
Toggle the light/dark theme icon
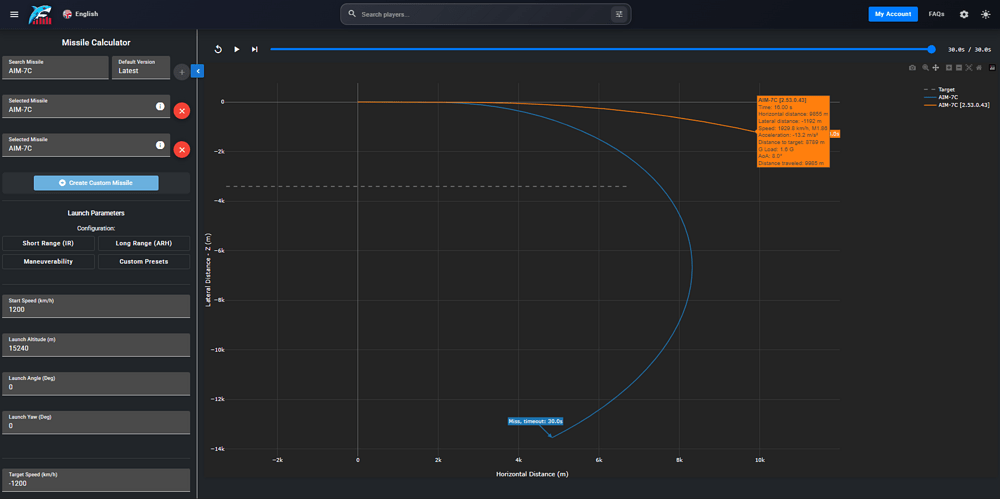click(986, 14)
